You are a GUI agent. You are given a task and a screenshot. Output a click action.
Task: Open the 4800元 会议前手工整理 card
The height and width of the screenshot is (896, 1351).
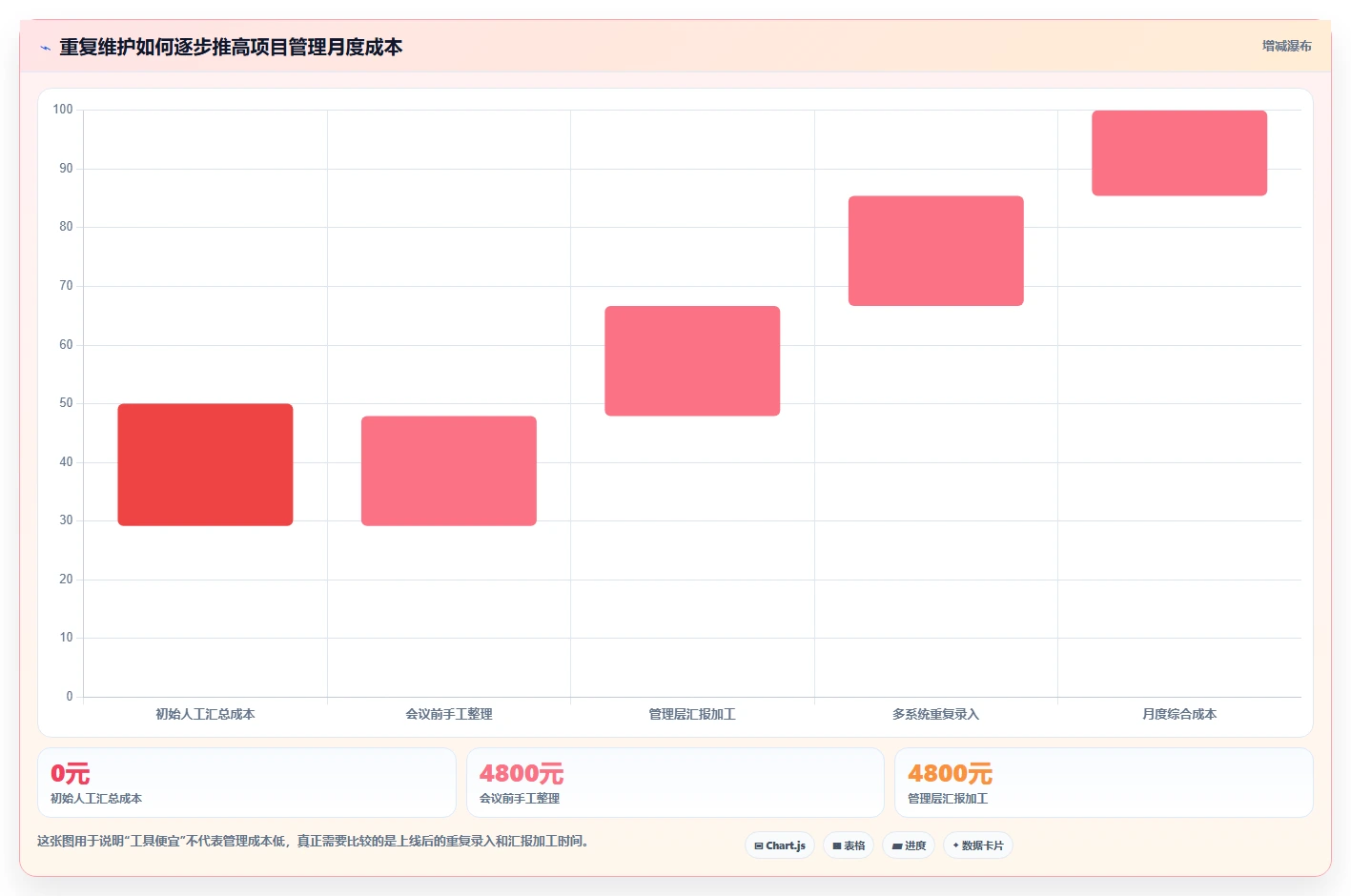coord(675,783)
